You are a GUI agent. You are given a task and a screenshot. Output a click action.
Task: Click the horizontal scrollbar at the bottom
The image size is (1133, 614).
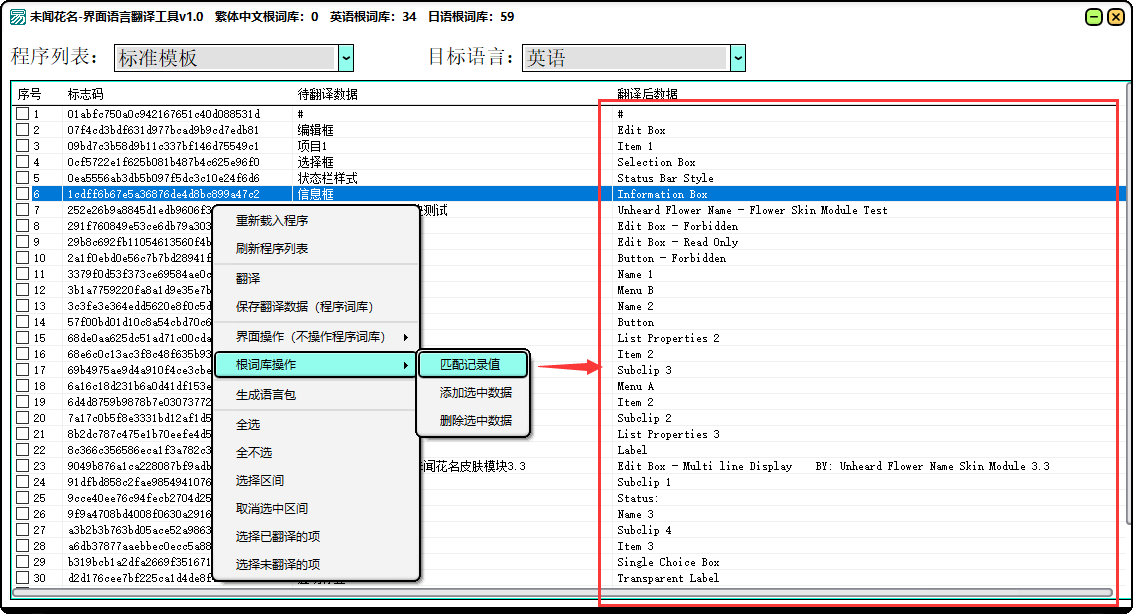click(x=560, y=592)
